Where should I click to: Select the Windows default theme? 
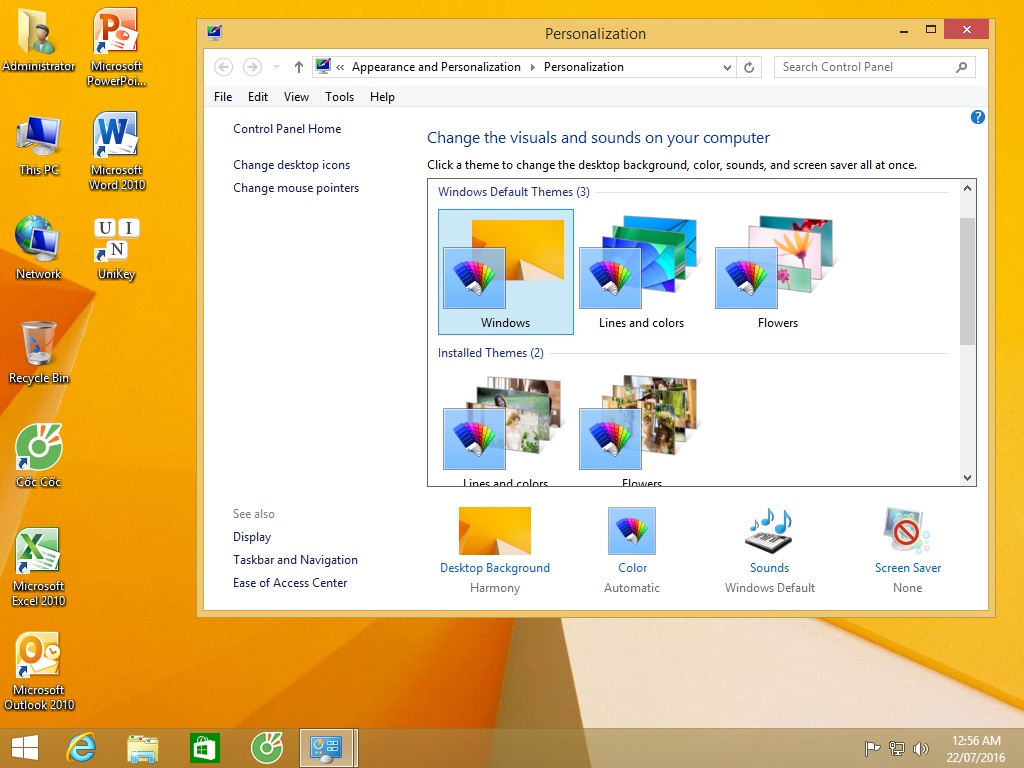tap(505, 272)
